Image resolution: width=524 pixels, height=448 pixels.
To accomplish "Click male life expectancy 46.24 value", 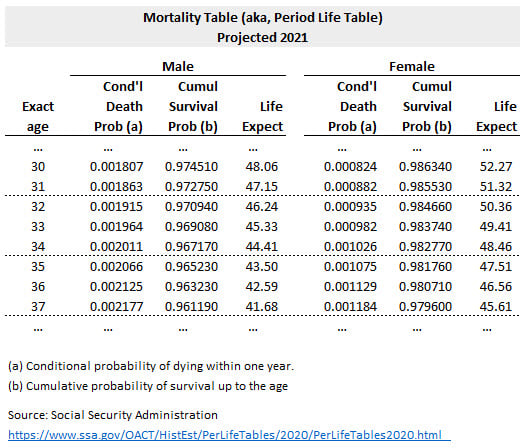I will tap(261, 206).
